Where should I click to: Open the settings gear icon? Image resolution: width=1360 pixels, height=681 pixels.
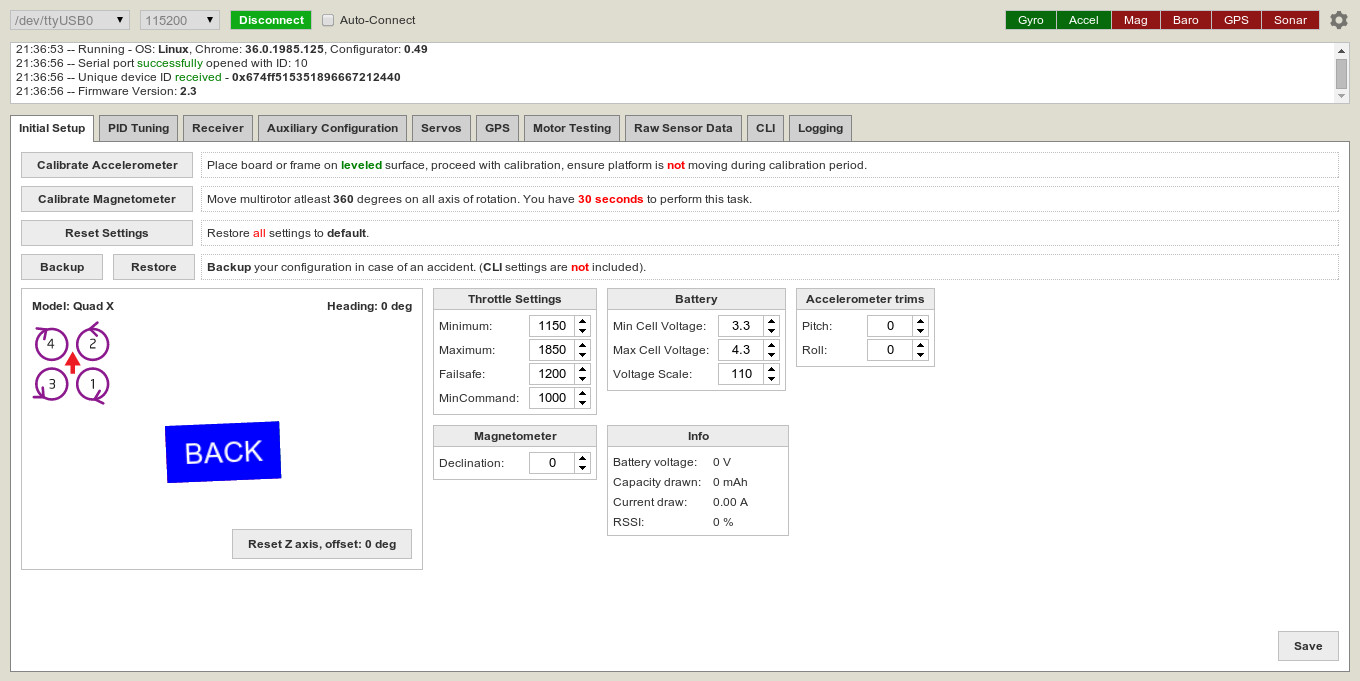1338,20
